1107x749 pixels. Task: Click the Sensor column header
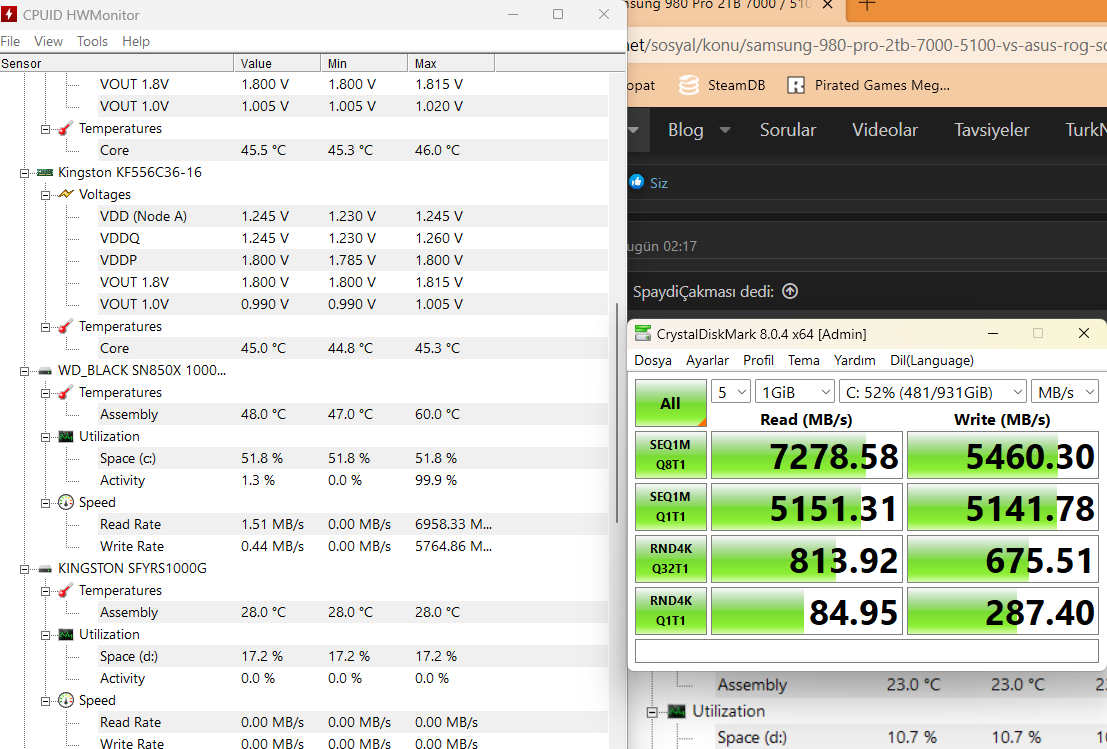(116, 64)
